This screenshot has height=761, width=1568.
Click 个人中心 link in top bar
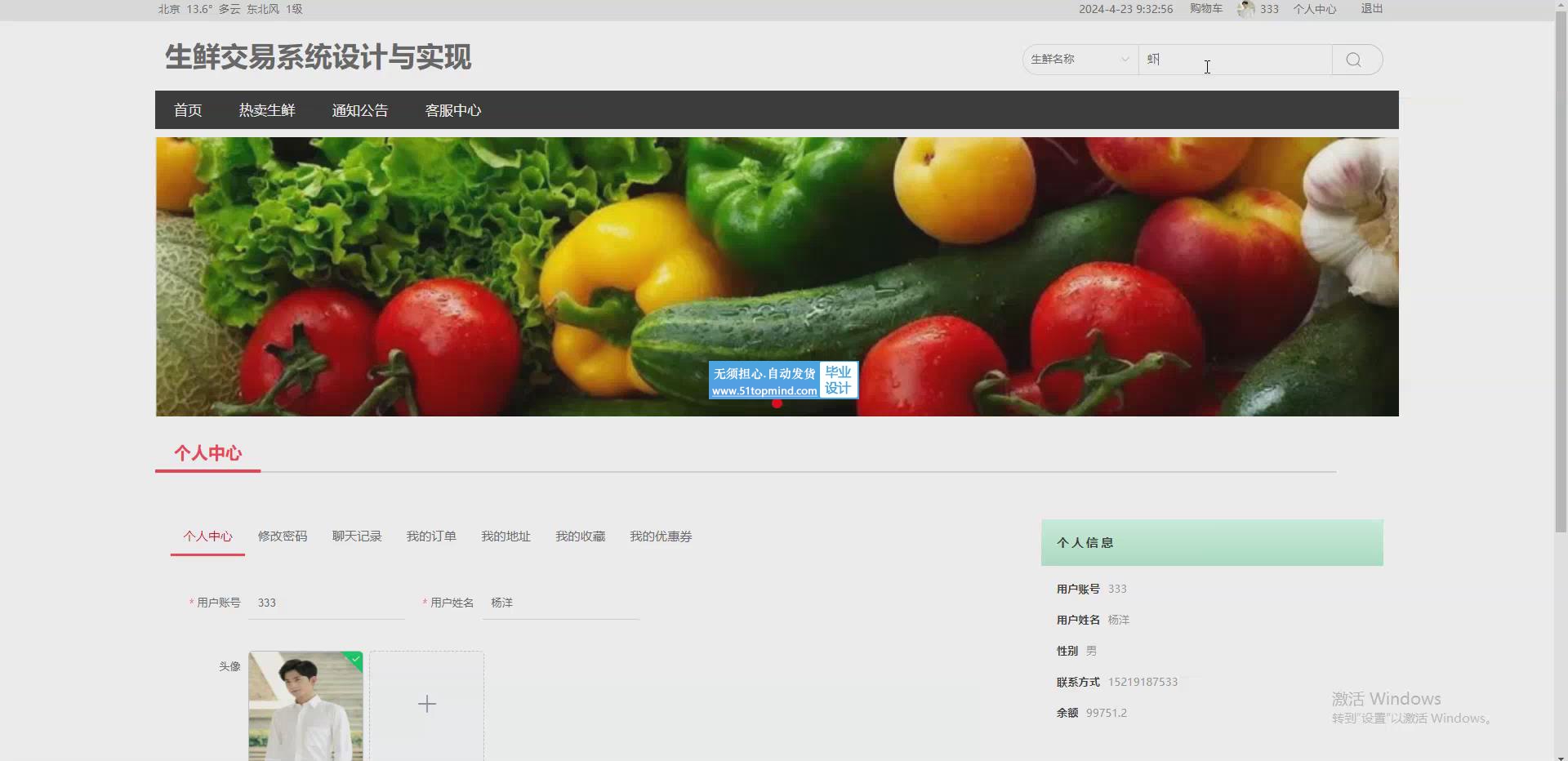click(x=1315, y=9)
